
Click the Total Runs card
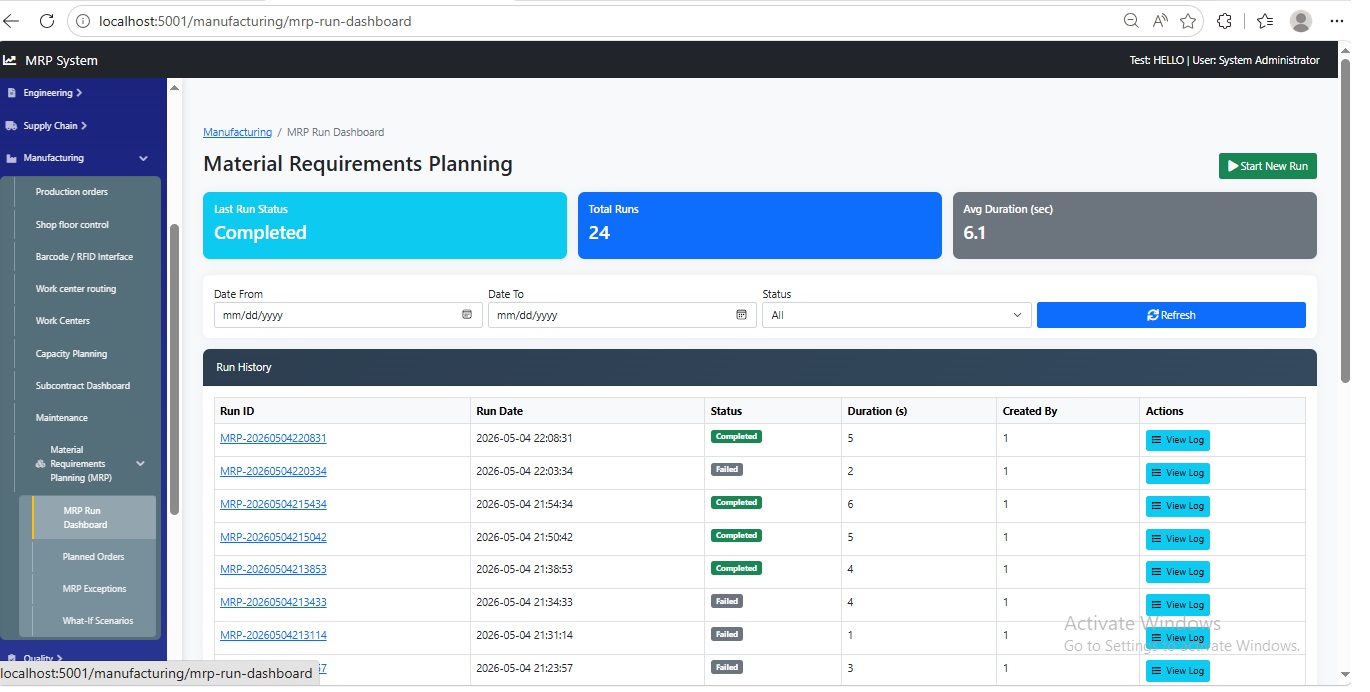[x=760, y=225]
